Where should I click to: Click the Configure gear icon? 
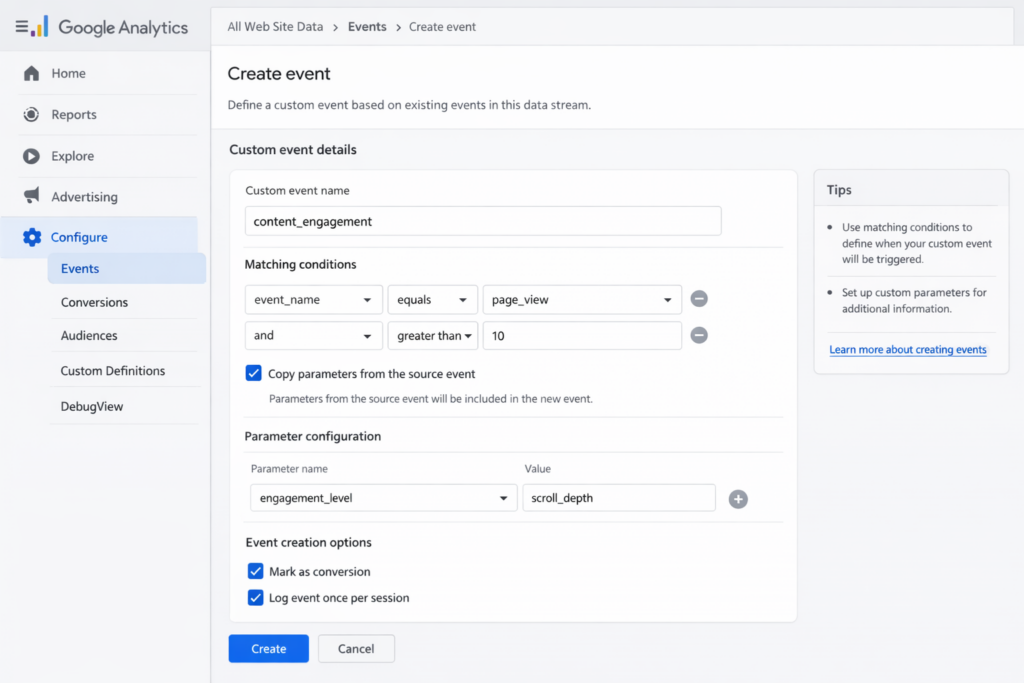[x=31, y=237]
